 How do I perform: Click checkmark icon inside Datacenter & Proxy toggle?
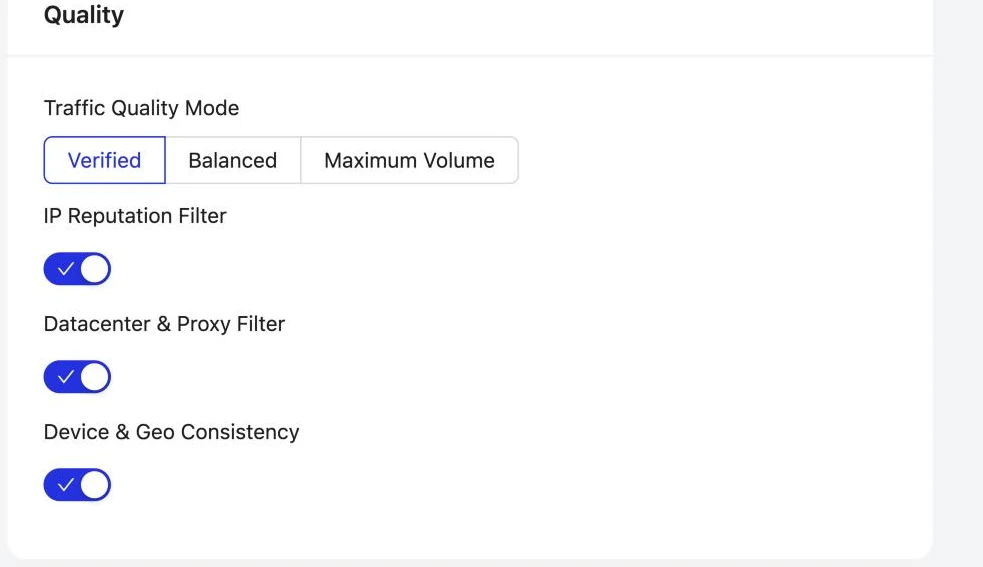tap(65, 377)
